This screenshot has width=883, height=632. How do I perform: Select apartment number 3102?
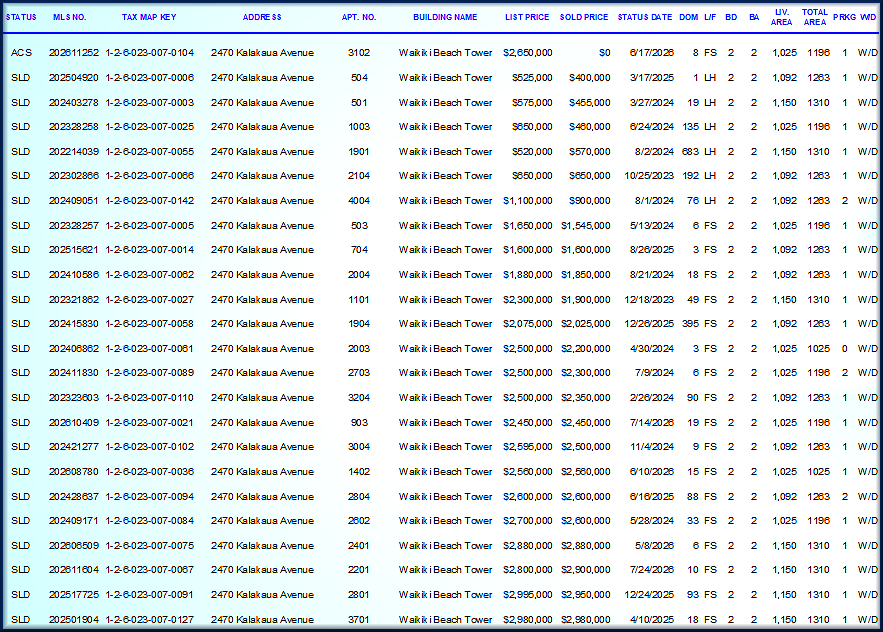point(359,53)
